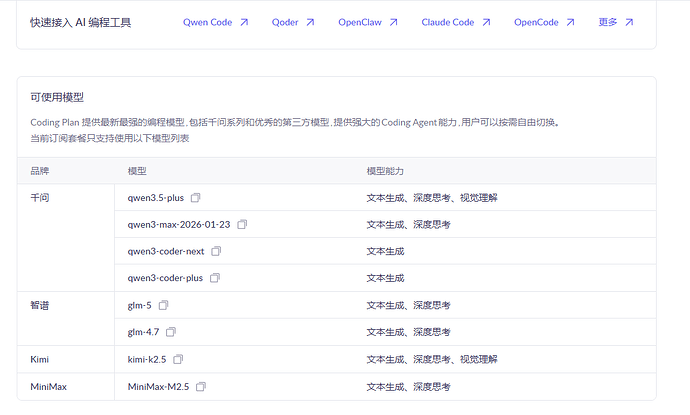
Task: Click the 模型能力 column header
Action: pos(385,171)
